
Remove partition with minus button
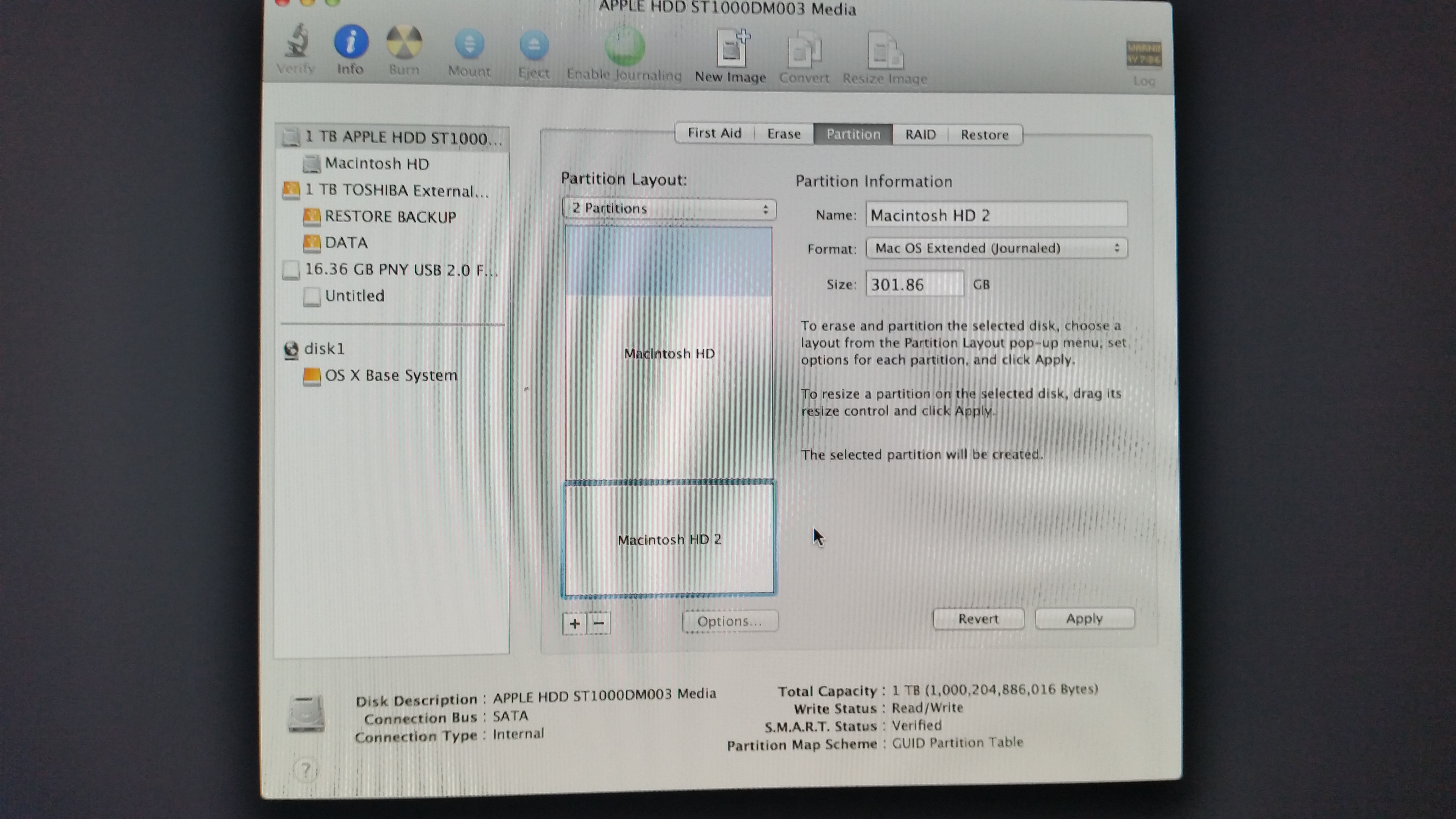click(599, 624)
